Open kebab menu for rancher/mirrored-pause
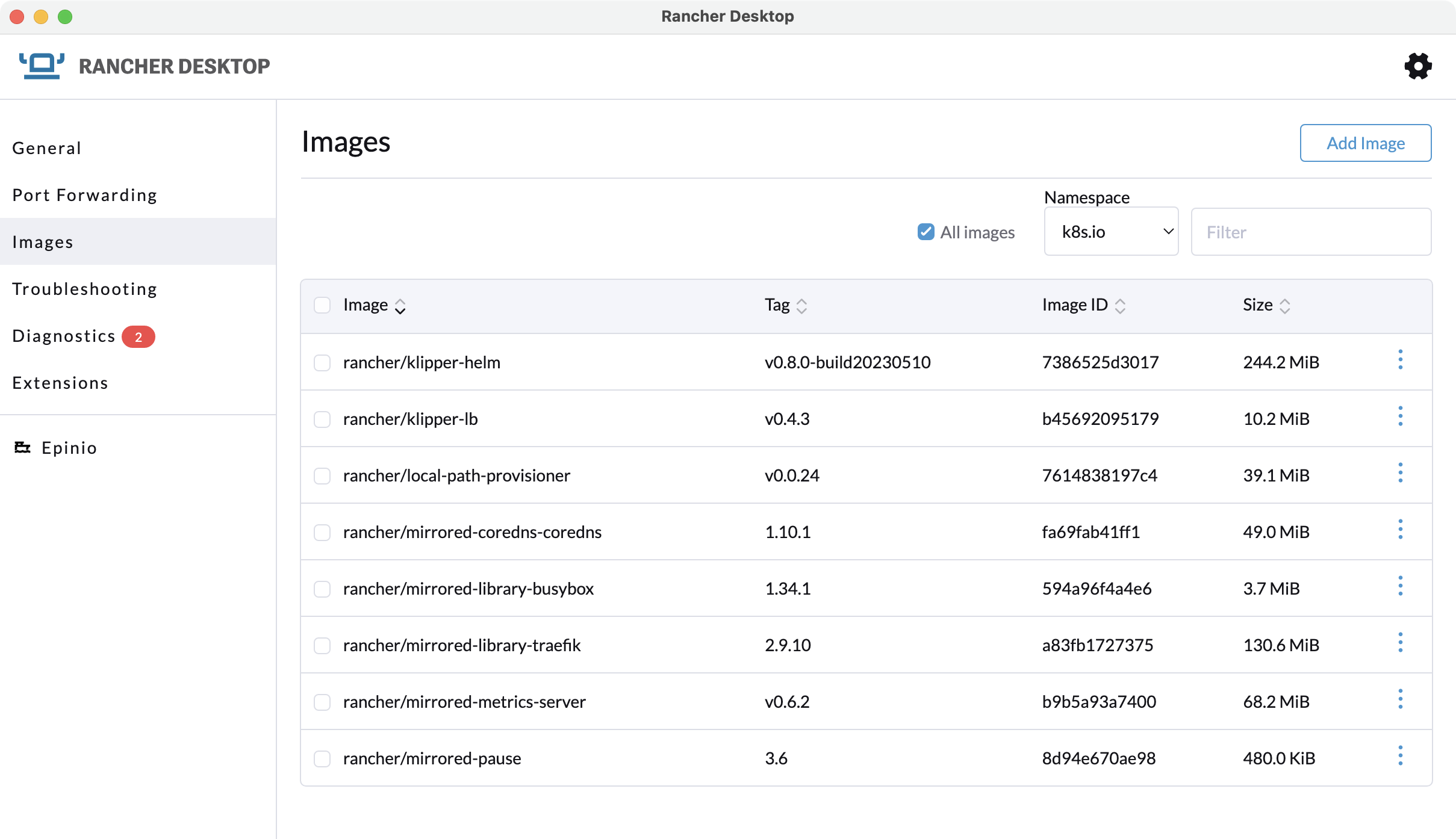1456x839 pixels. click(1401, 755)
